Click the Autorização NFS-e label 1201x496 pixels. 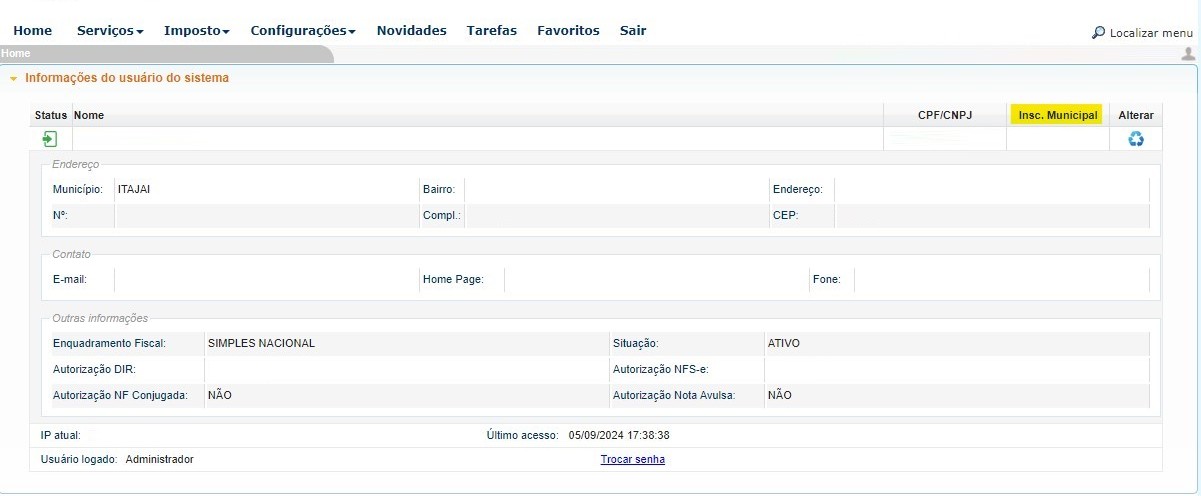(x=661, y=369)
